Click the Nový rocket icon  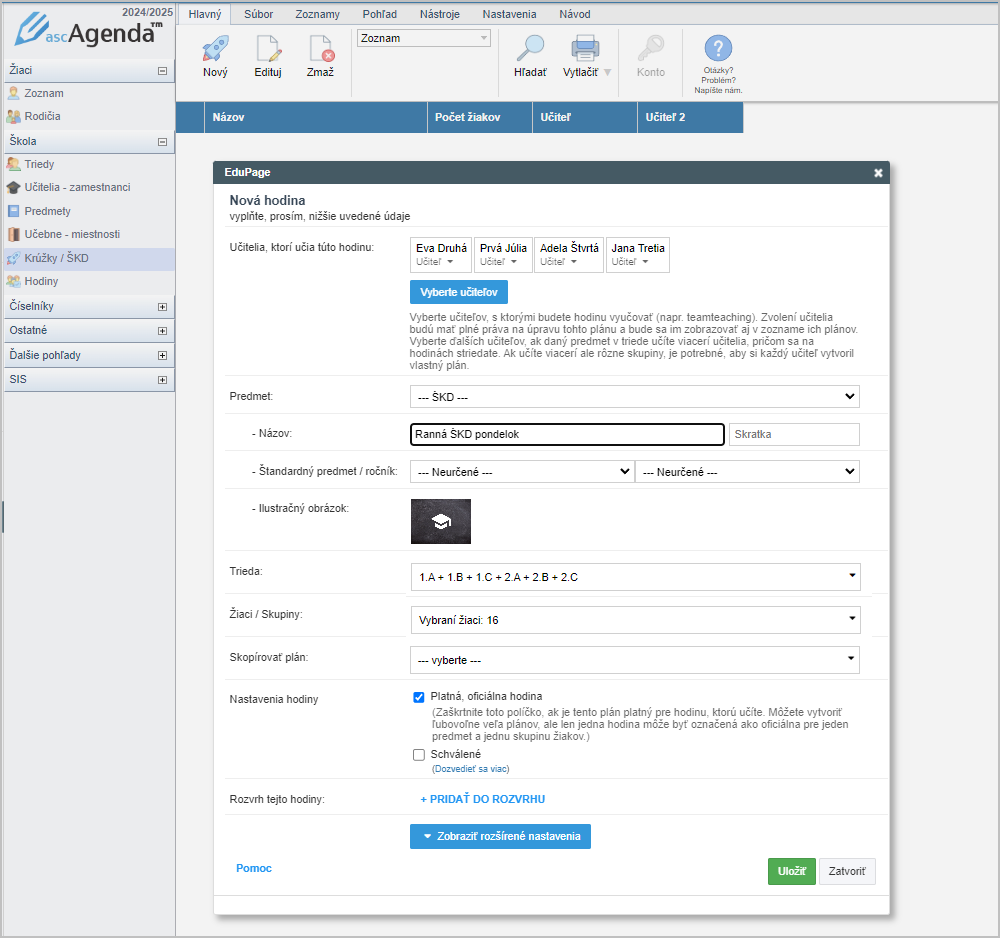216,48
